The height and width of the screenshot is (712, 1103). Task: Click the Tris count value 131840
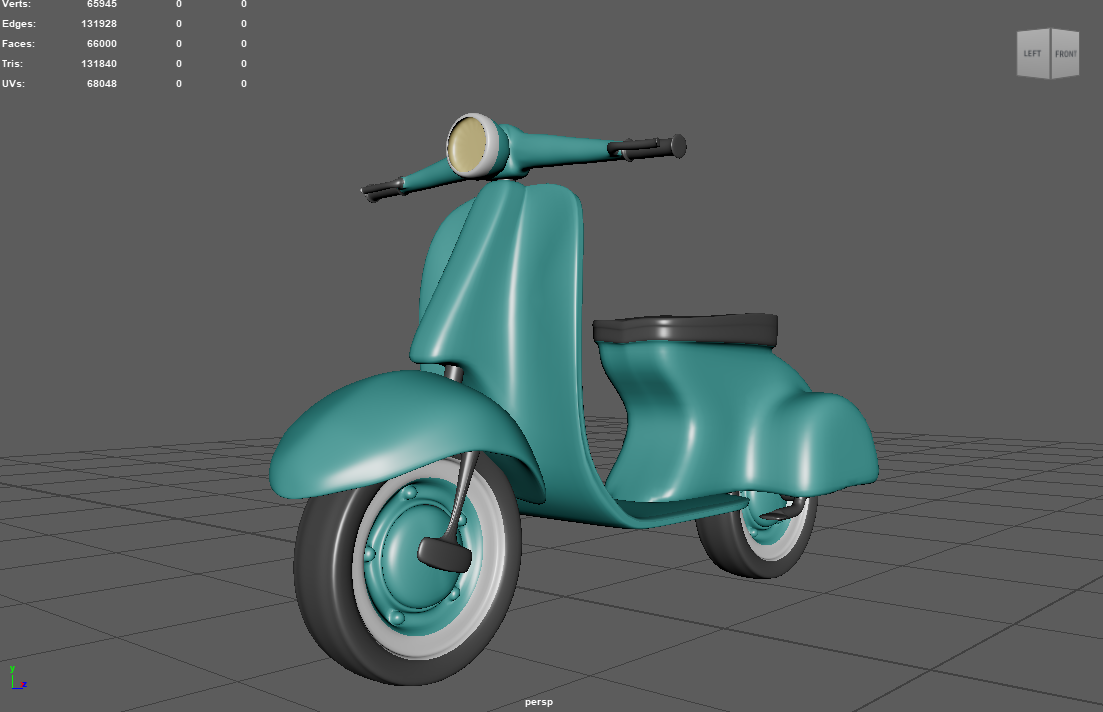click(x=98, y=63)
